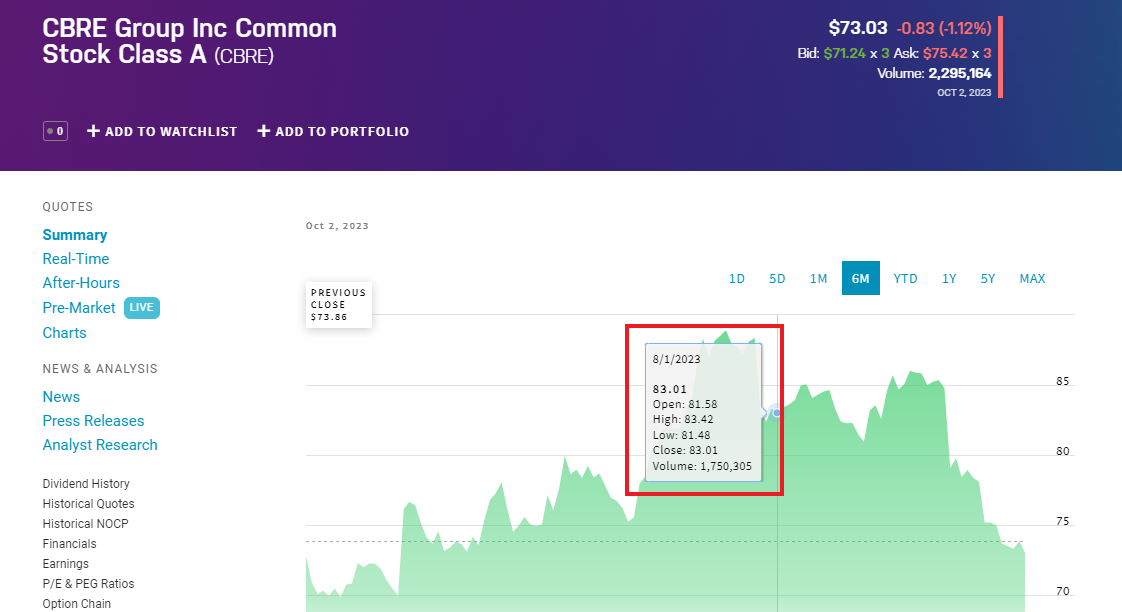View Dividend History
The height and width of the screenshot is (612, 1122).
tap(86, 484)
